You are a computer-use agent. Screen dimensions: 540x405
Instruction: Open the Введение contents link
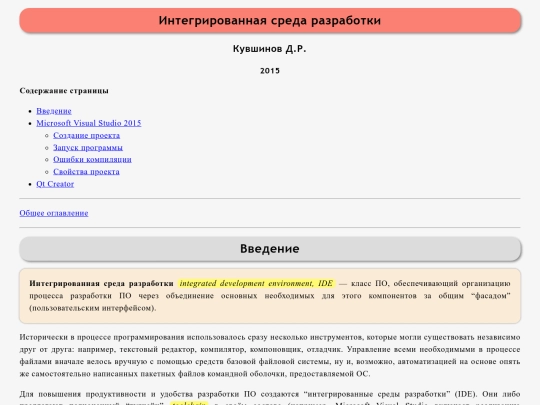tap(54, 111)
